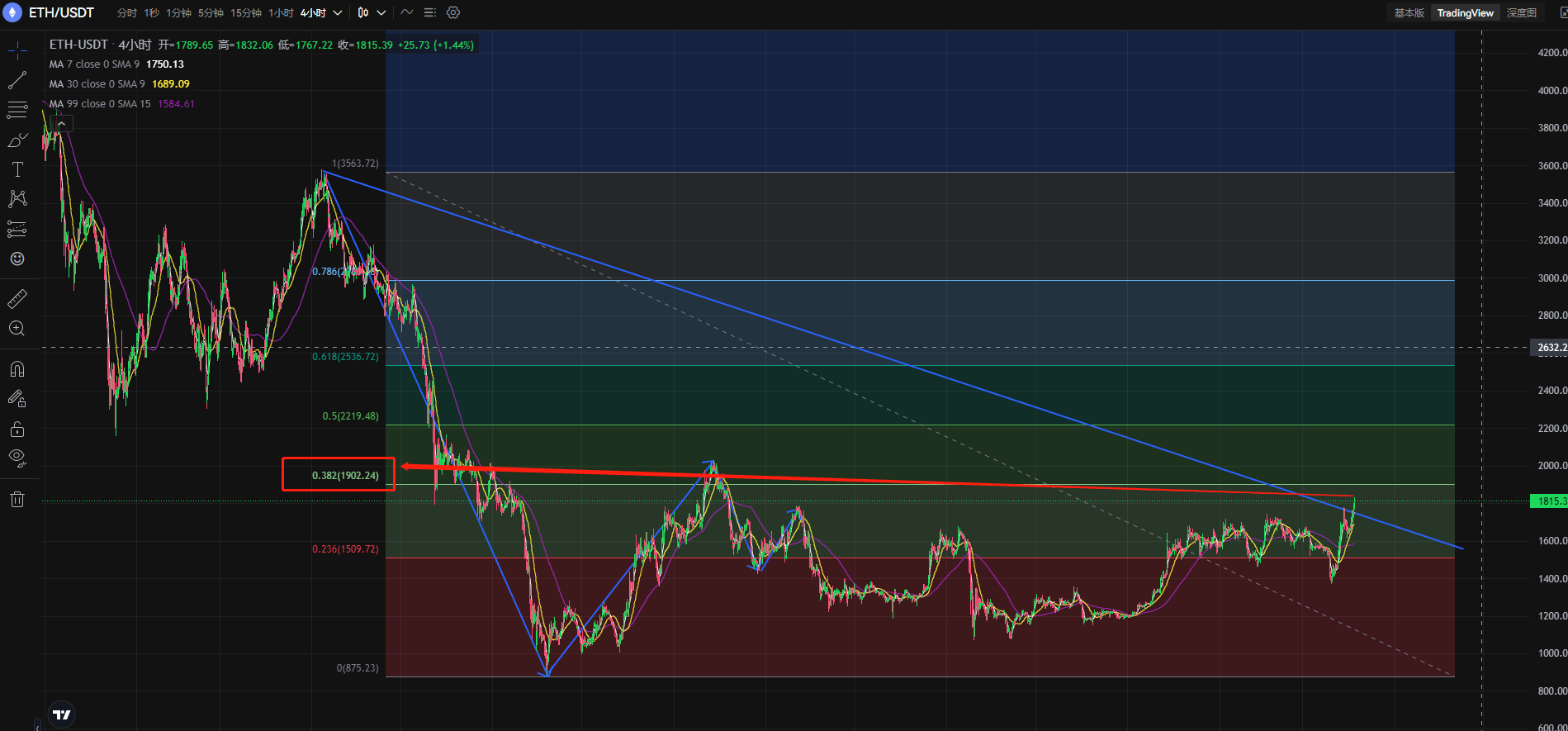Select the crosshair cursor tool
The width and height of the screenshot is (1568, 731).
coord(17,51)
